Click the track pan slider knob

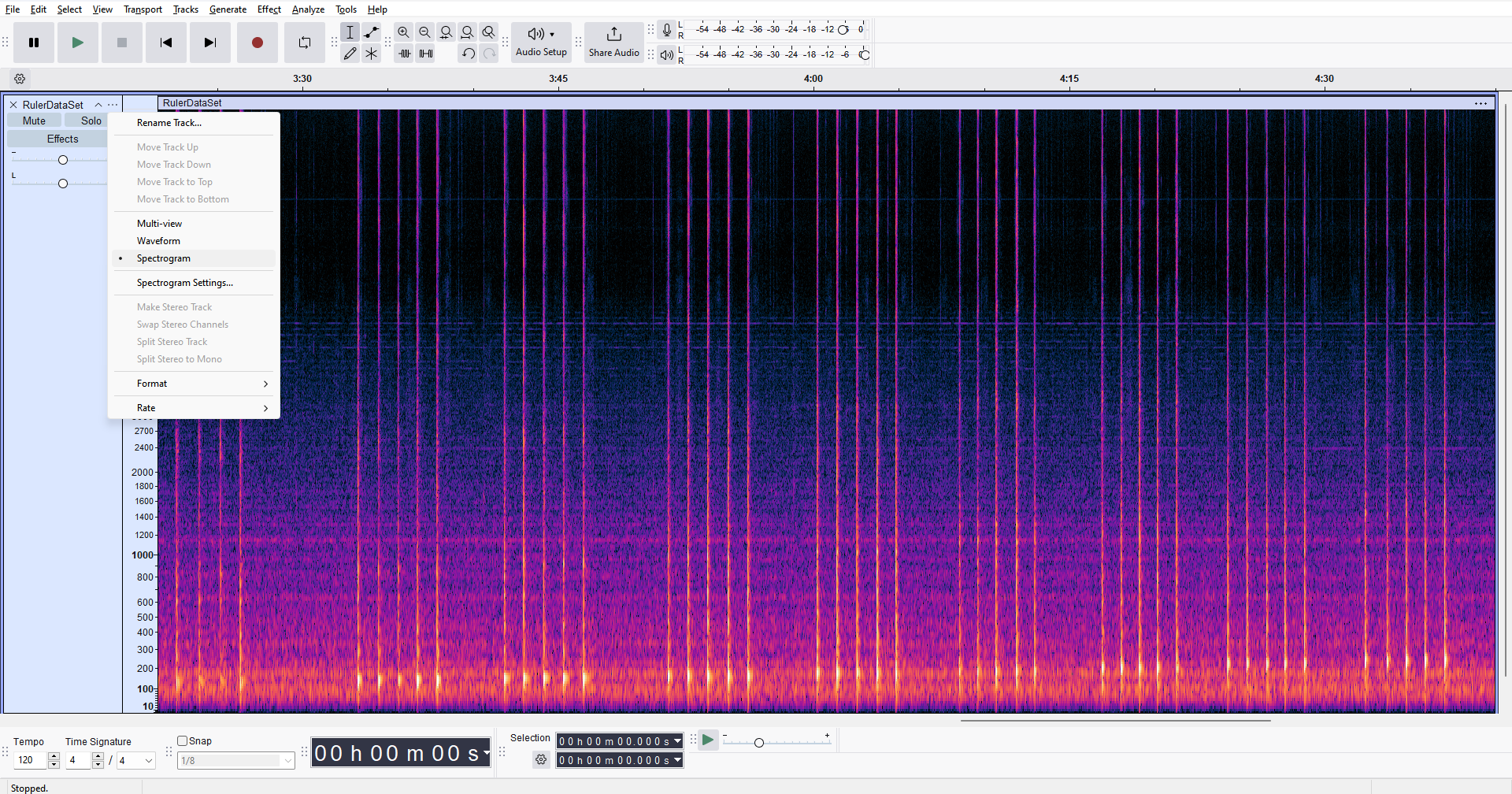(x=63, y=184)
